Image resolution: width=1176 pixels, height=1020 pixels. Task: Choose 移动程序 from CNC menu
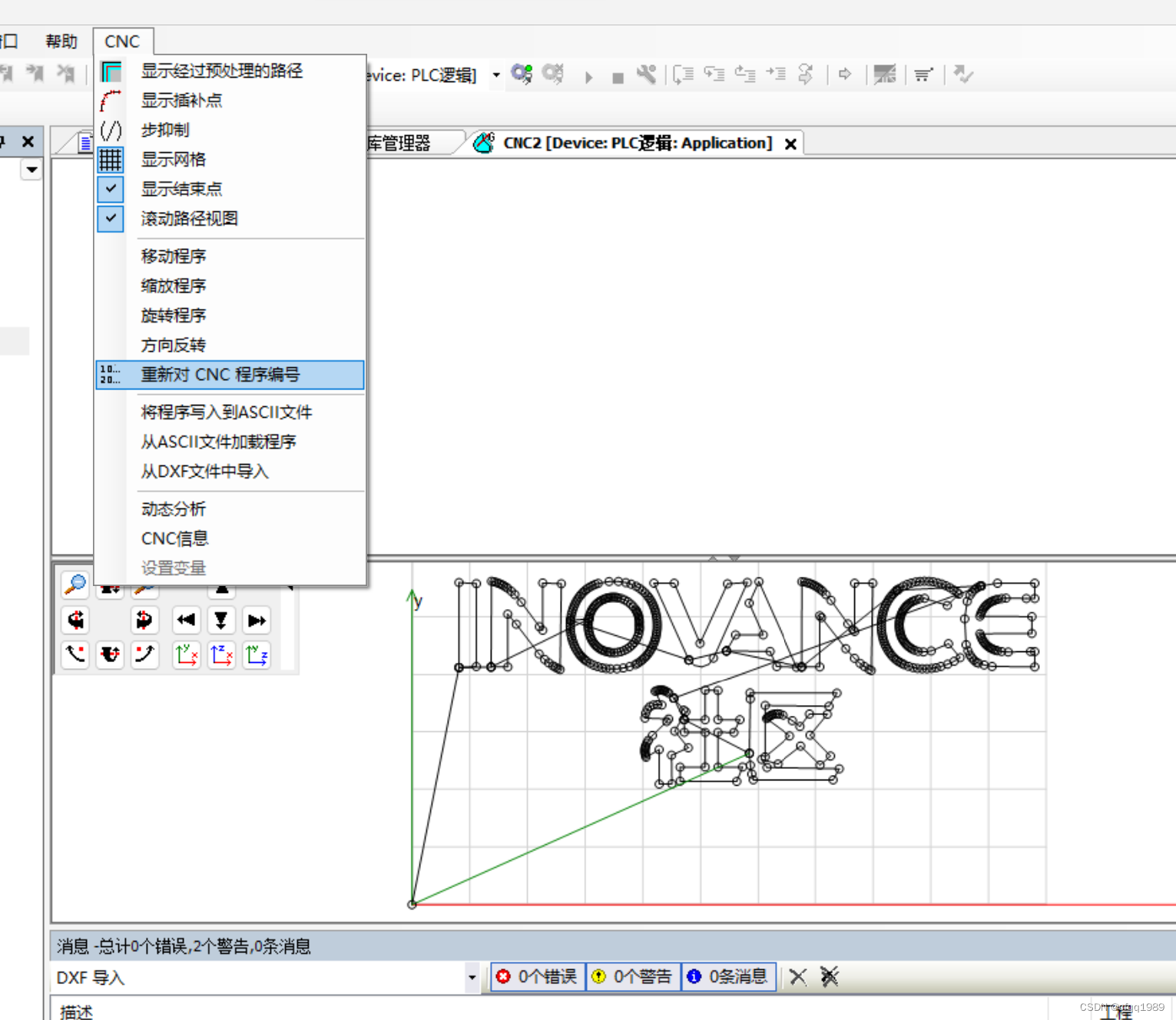pos(230,256)
